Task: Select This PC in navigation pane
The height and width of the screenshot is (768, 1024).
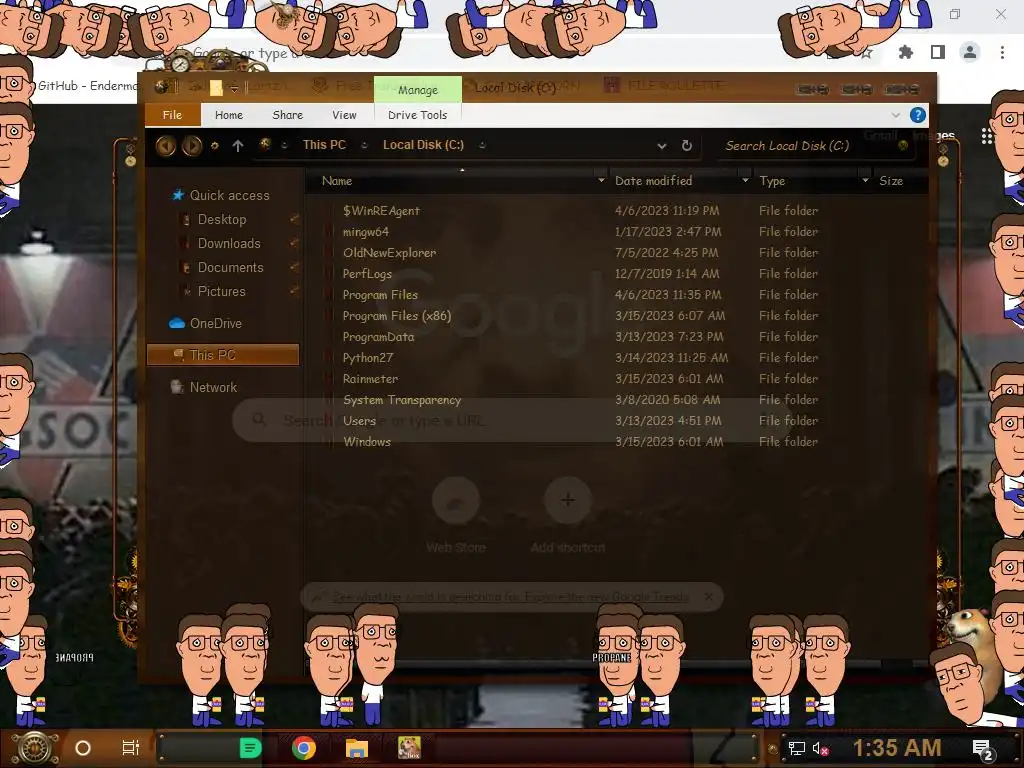Action: coord(223,355)
